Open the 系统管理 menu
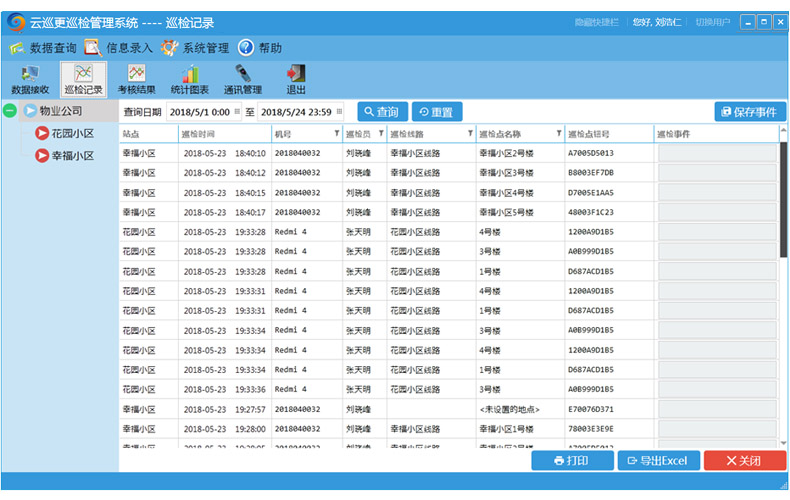This screenshot has height=500, width=790. click(195, 48)
